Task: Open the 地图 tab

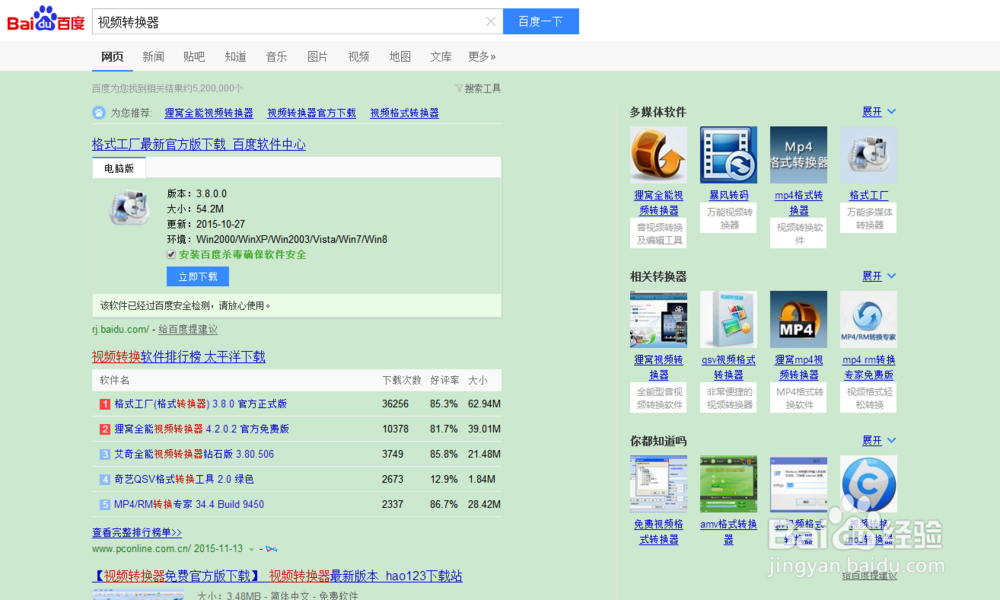Action: pyautogui.click(x=400, y=57)
